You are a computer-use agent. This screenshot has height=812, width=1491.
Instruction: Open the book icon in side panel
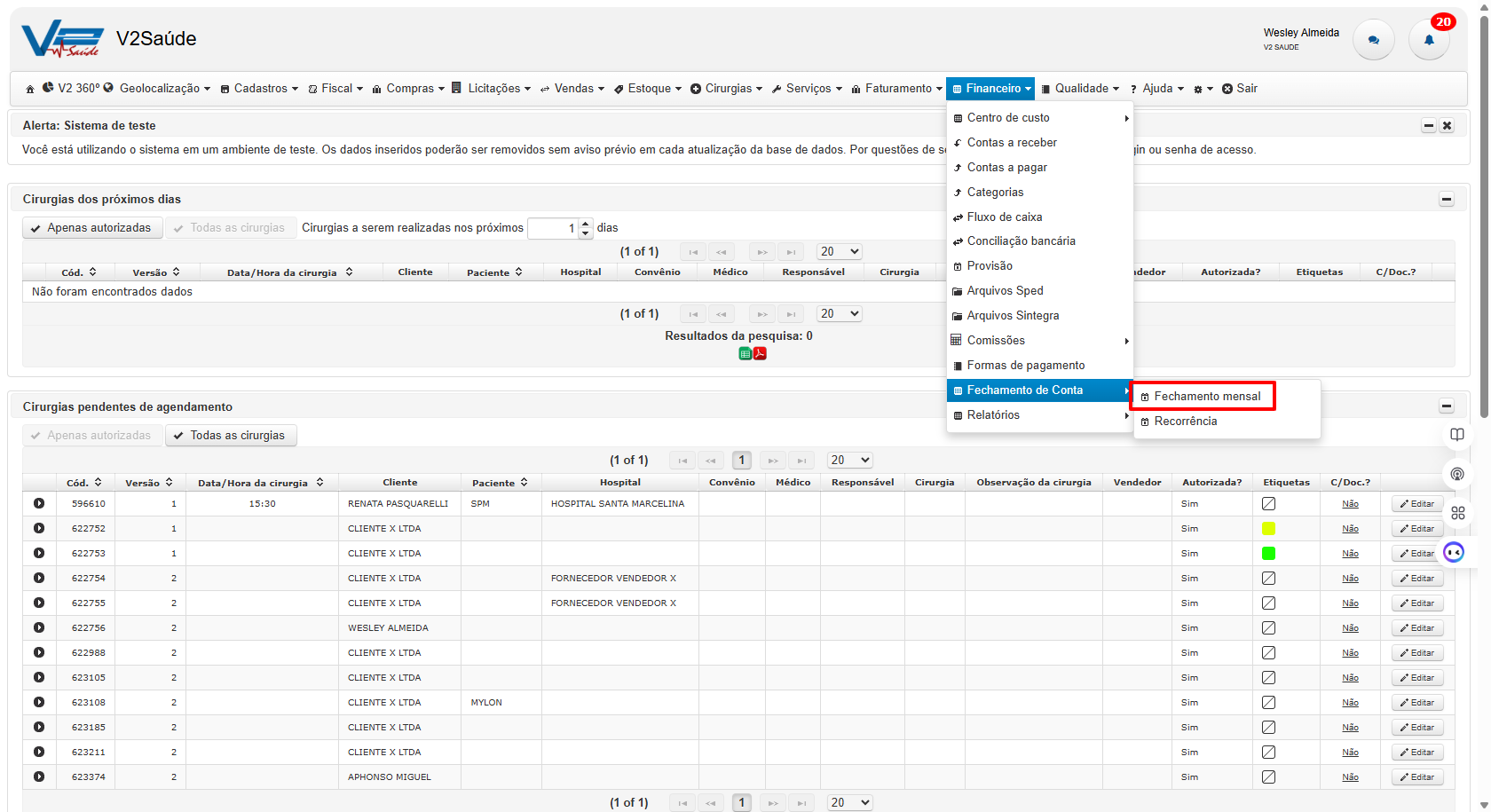[x=1456, y=435]
